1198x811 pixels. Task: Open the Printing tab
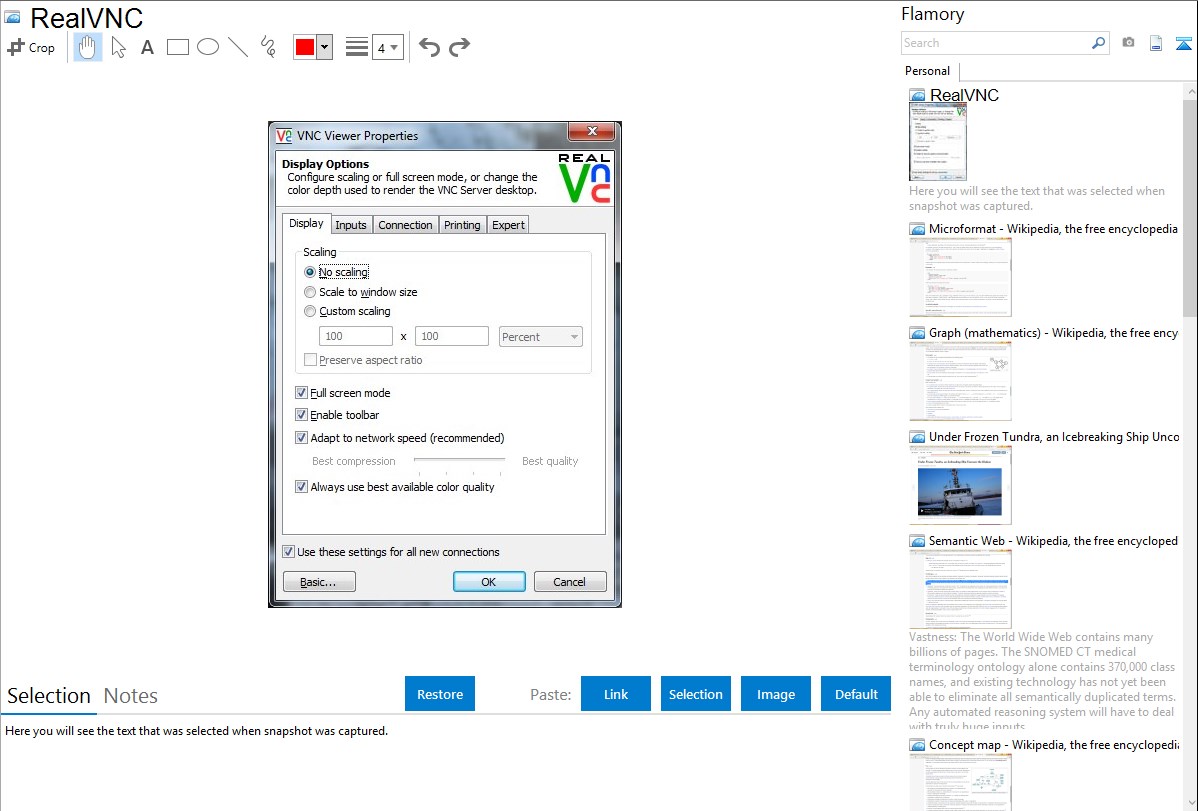(462, 225)
